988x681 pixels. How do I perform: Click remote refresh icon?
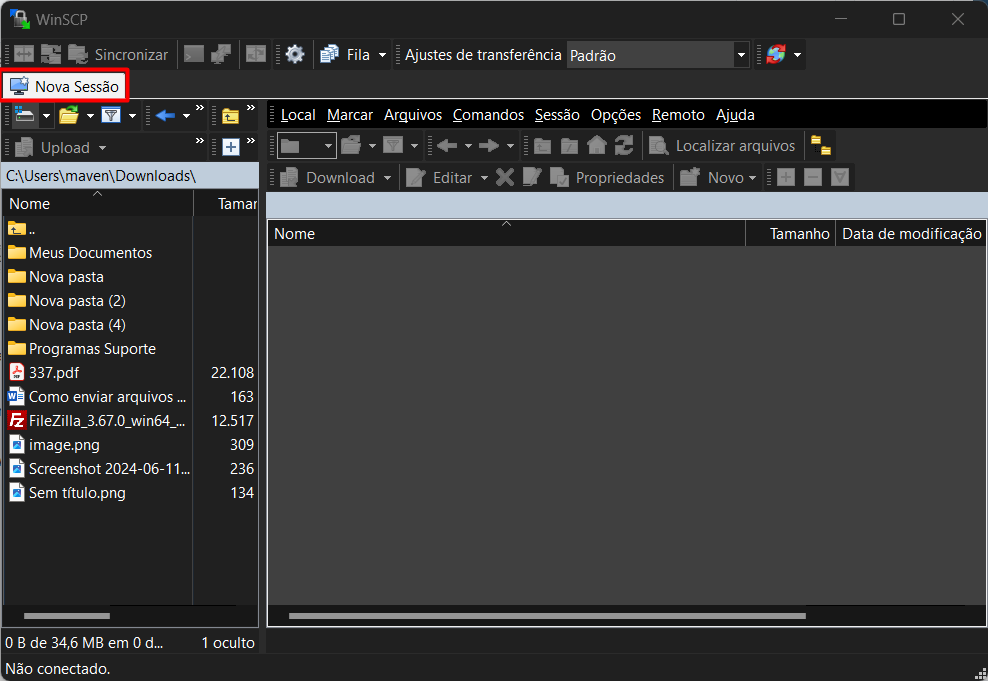624,146
